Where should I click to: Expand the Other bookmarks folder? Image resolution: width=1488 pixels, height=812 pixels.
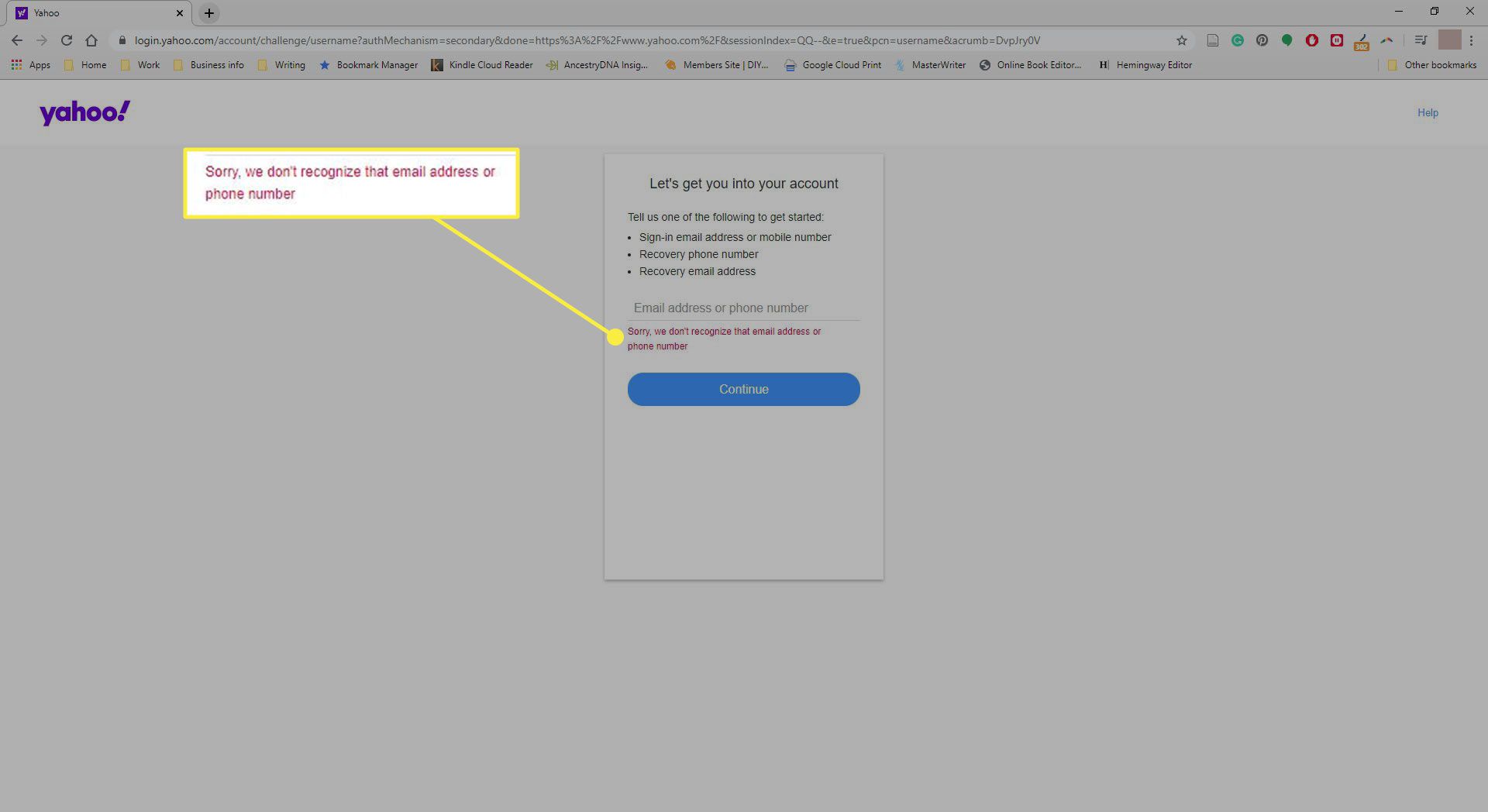pyautogui.click(x=1432, y=65)
